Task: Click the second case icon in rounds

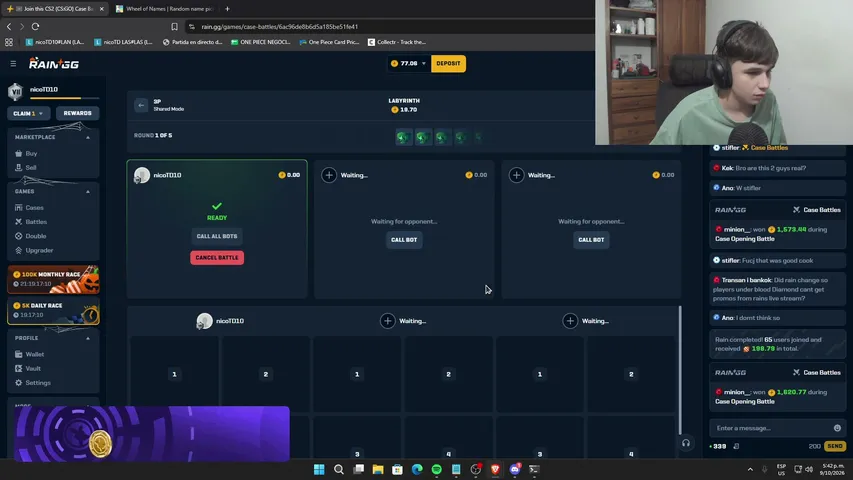Action: point(423,137)
